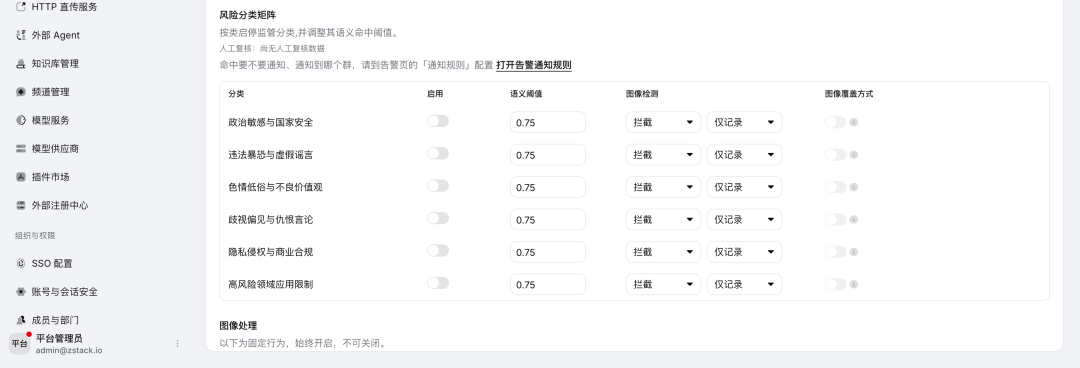Open 拦截 dropdown in 高风险领域应用限制 row

(x=663, y=284)
